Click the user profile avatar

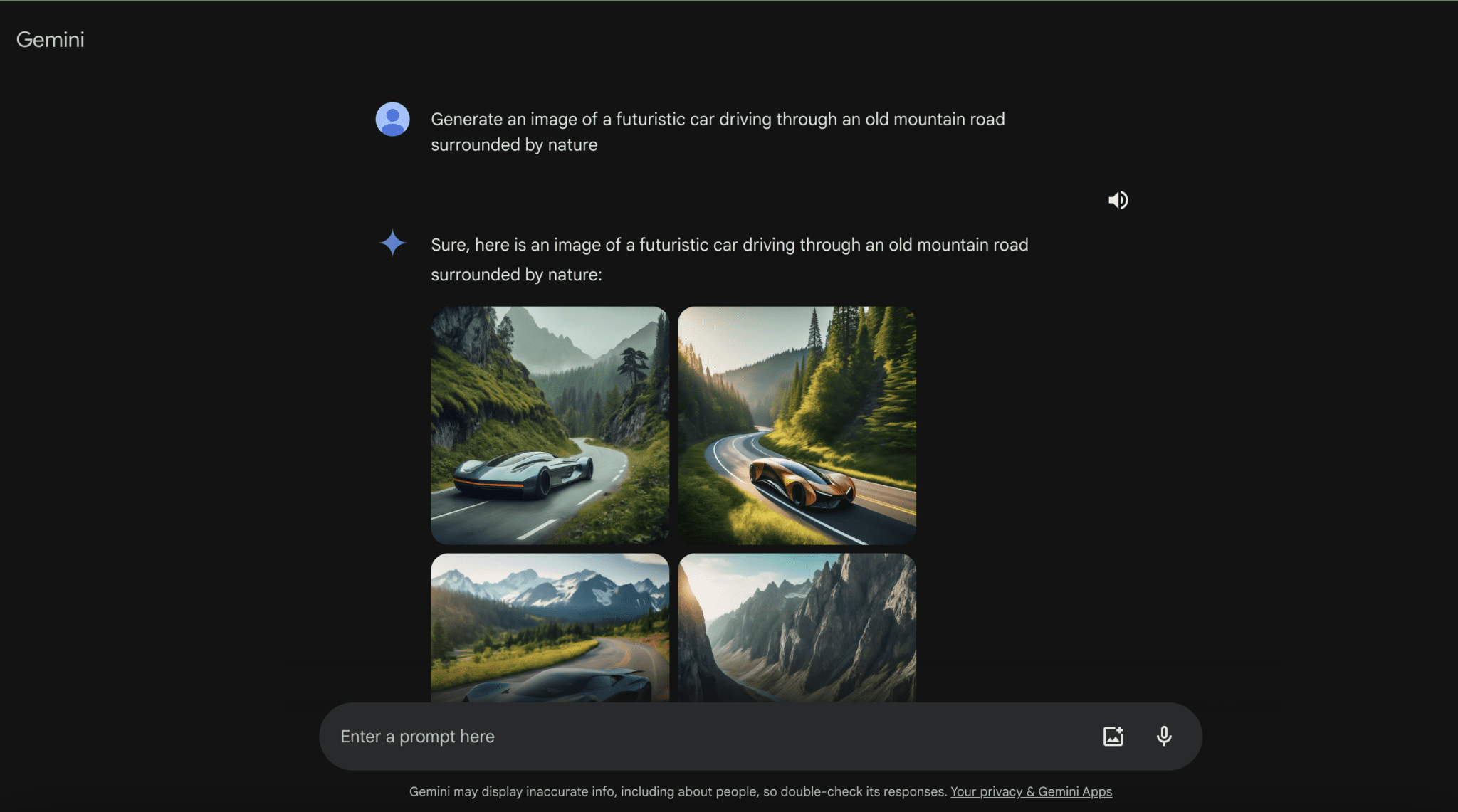coord(392,119)
